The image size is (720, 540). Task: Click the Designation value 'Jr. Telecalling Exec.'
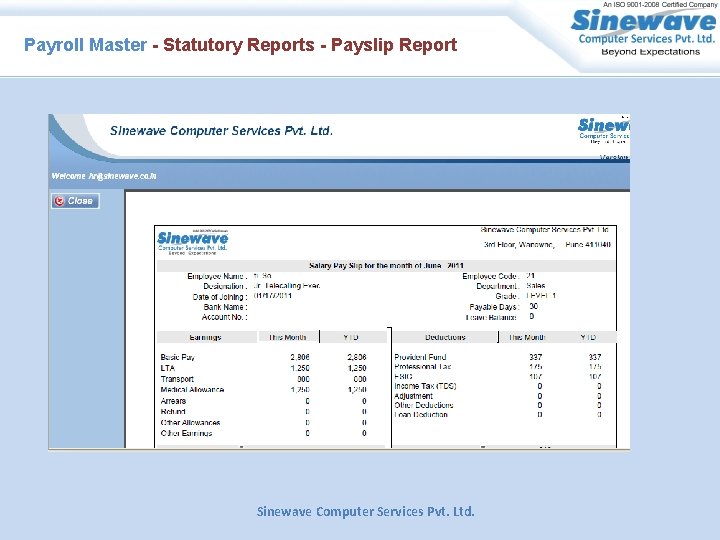click(x=287, y=286)
